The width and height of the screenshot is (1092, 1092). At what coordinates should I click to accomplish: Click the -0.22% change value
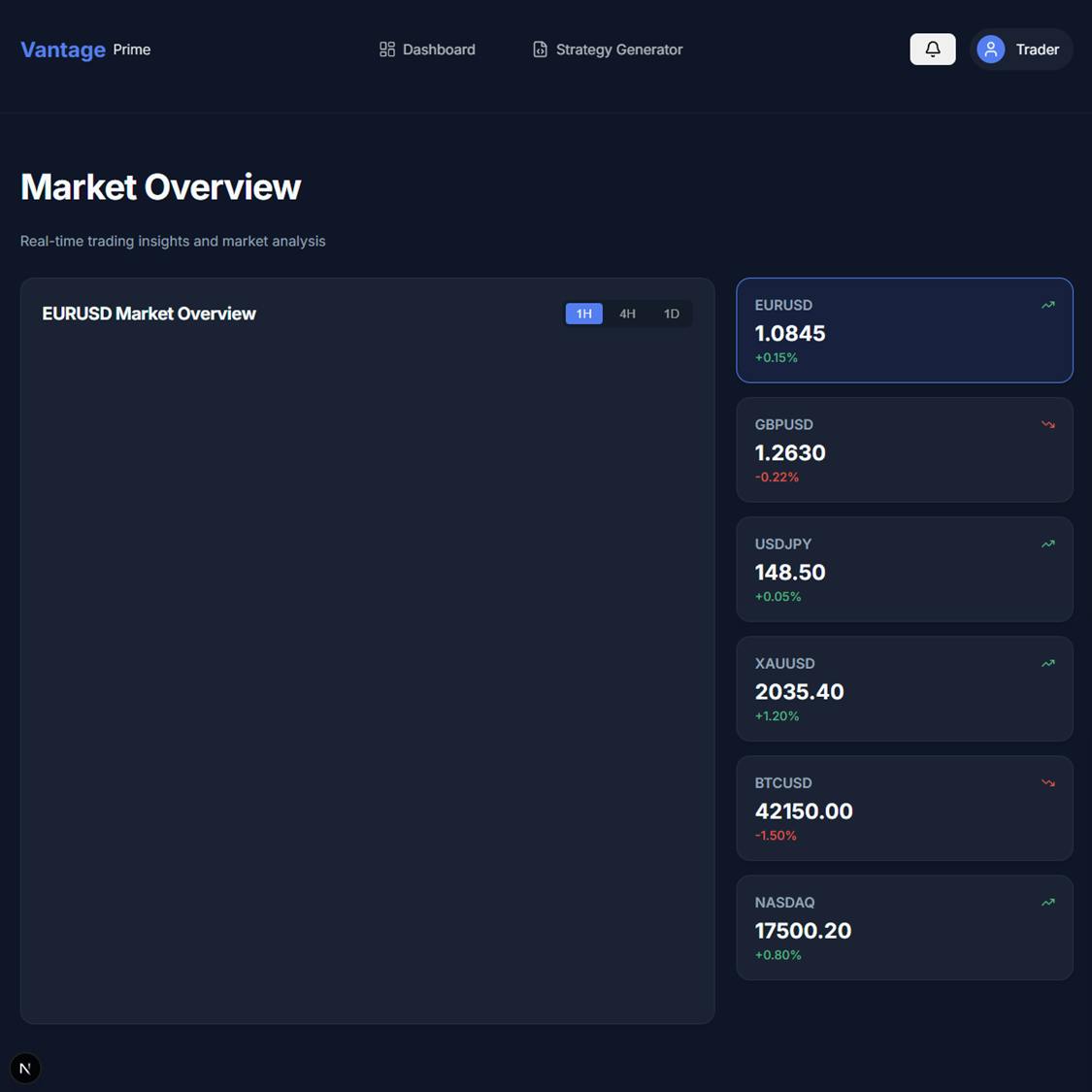(x=777, y=477)
